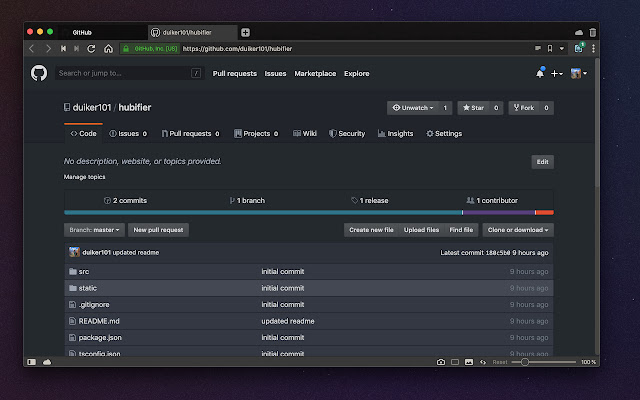
Task: Toggle the browser side panel
Action: click(31, 362)
